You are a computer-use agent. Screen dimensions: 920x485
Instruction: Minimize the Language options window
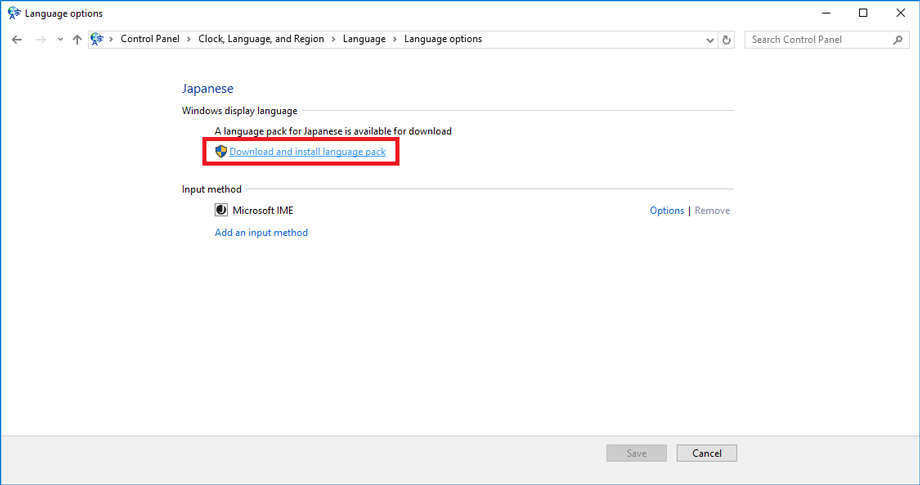click(x=826, y=13)
